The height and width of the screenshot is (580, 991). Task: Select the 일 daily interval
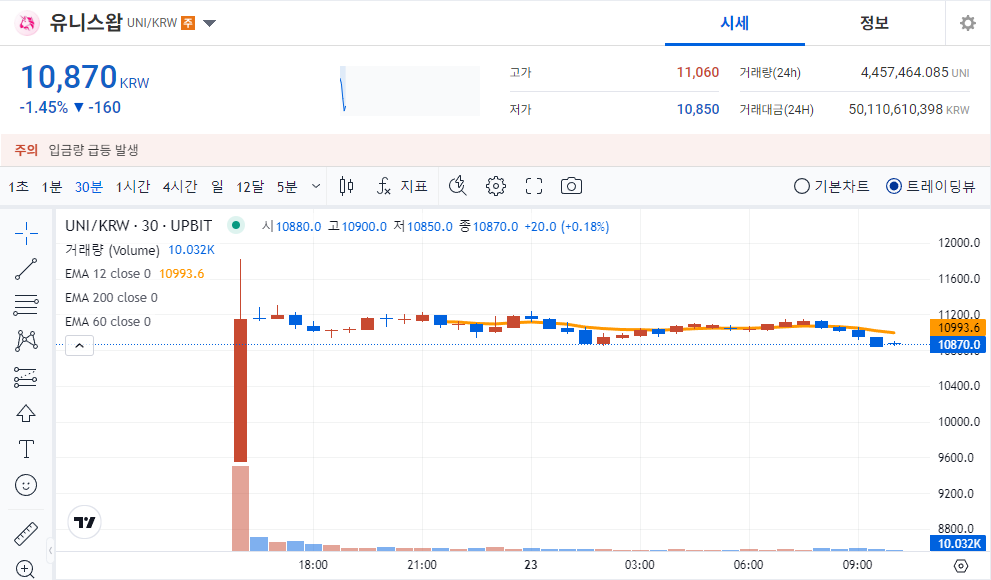pos(217,186)
